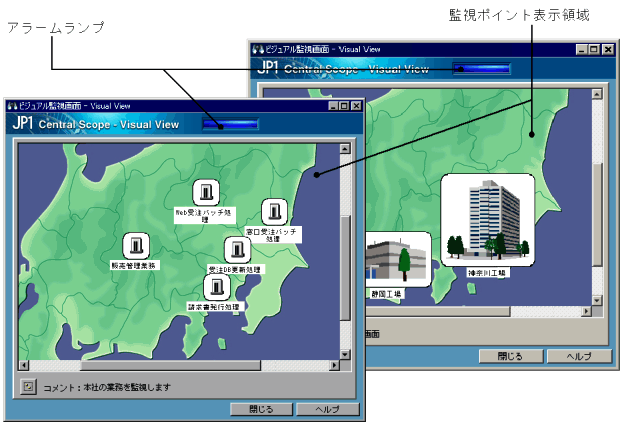Click the 窓口受注バッチ処理 label text
The width and height of the screenshot is (622, 425).
tap(272, 235)
